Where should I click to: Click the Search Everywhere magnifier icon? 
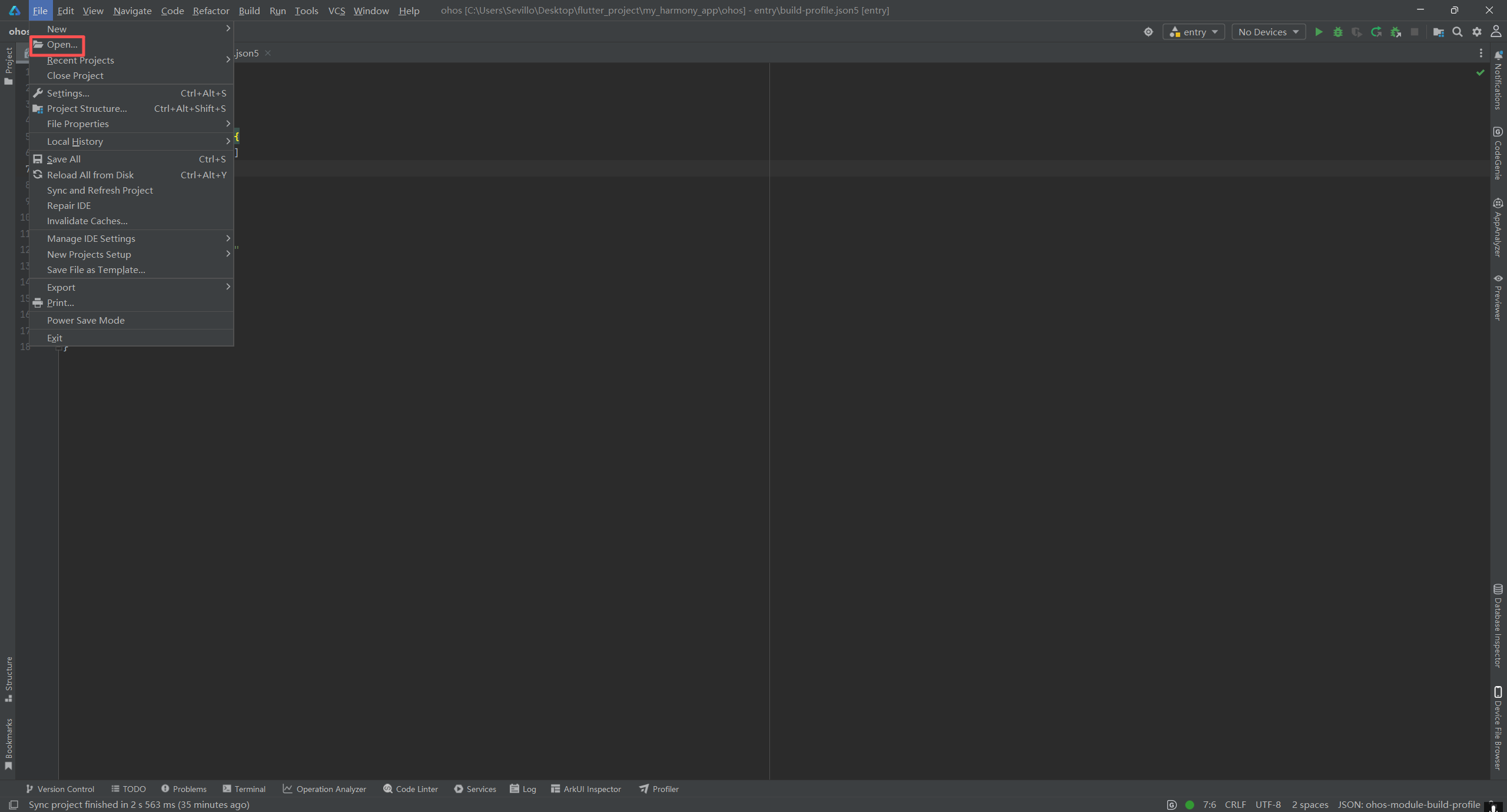1458,32
